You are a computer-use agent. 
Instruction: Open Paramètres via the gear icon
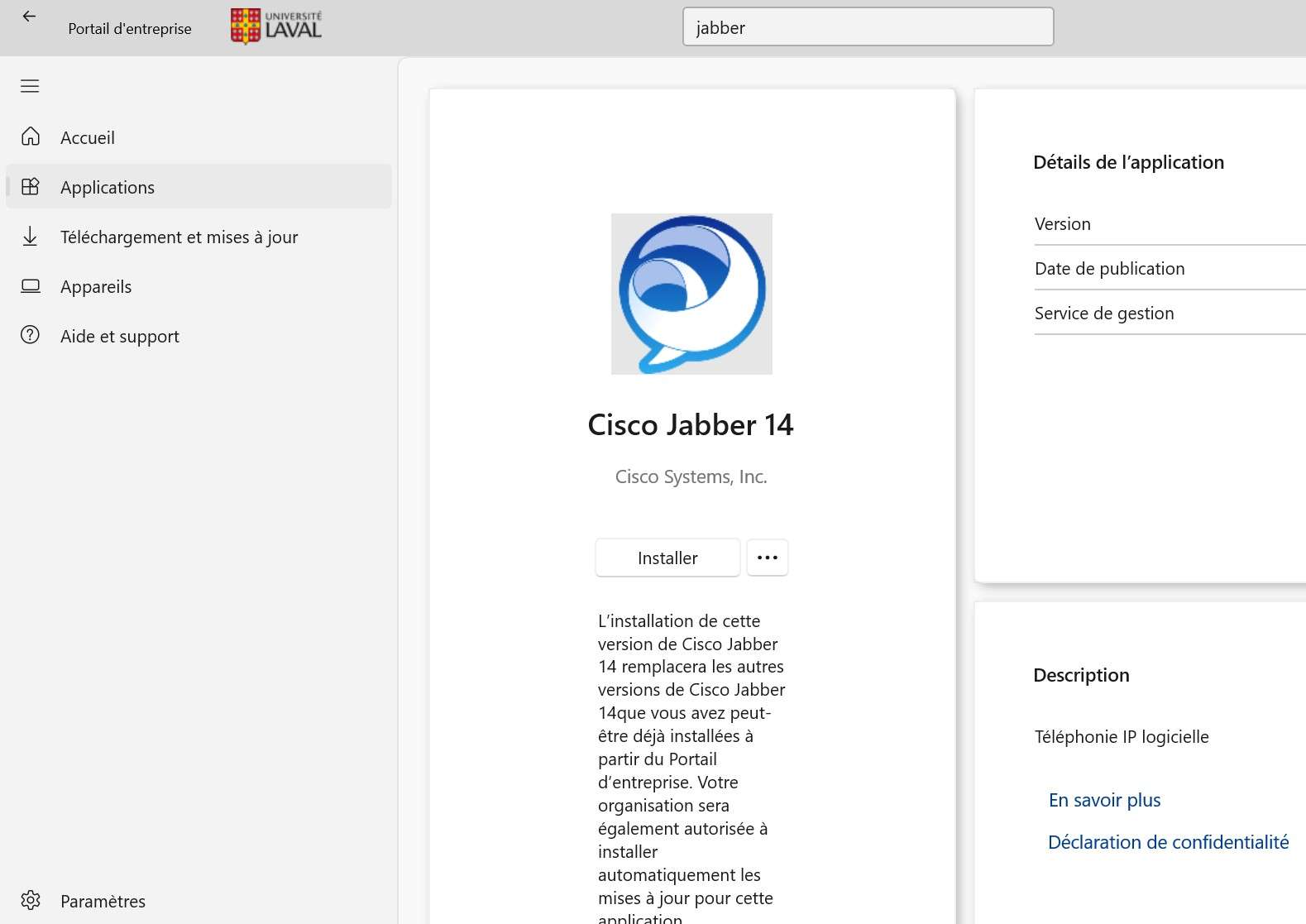point(31,900)
